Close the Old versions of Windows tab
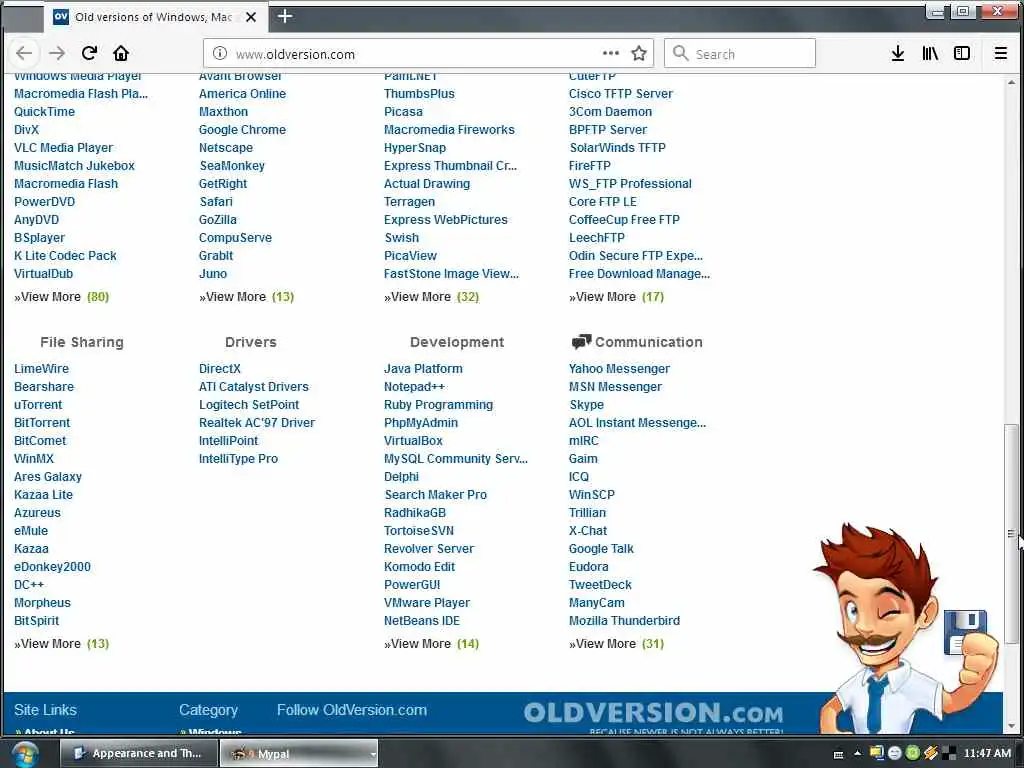This screenshot has height=768, width=1024. point(251,17)
